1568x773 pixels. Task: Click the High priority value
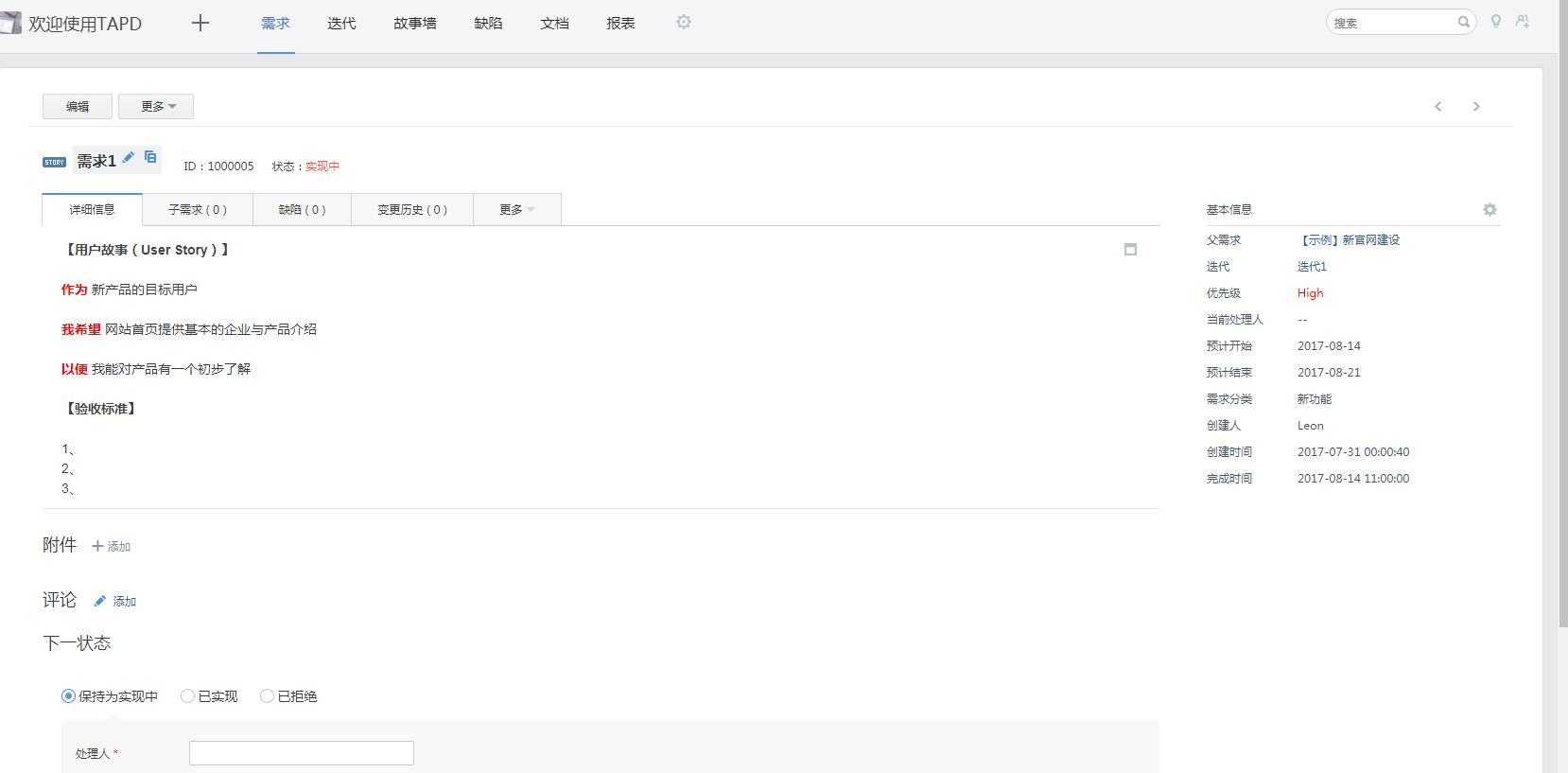point(1310,293)
